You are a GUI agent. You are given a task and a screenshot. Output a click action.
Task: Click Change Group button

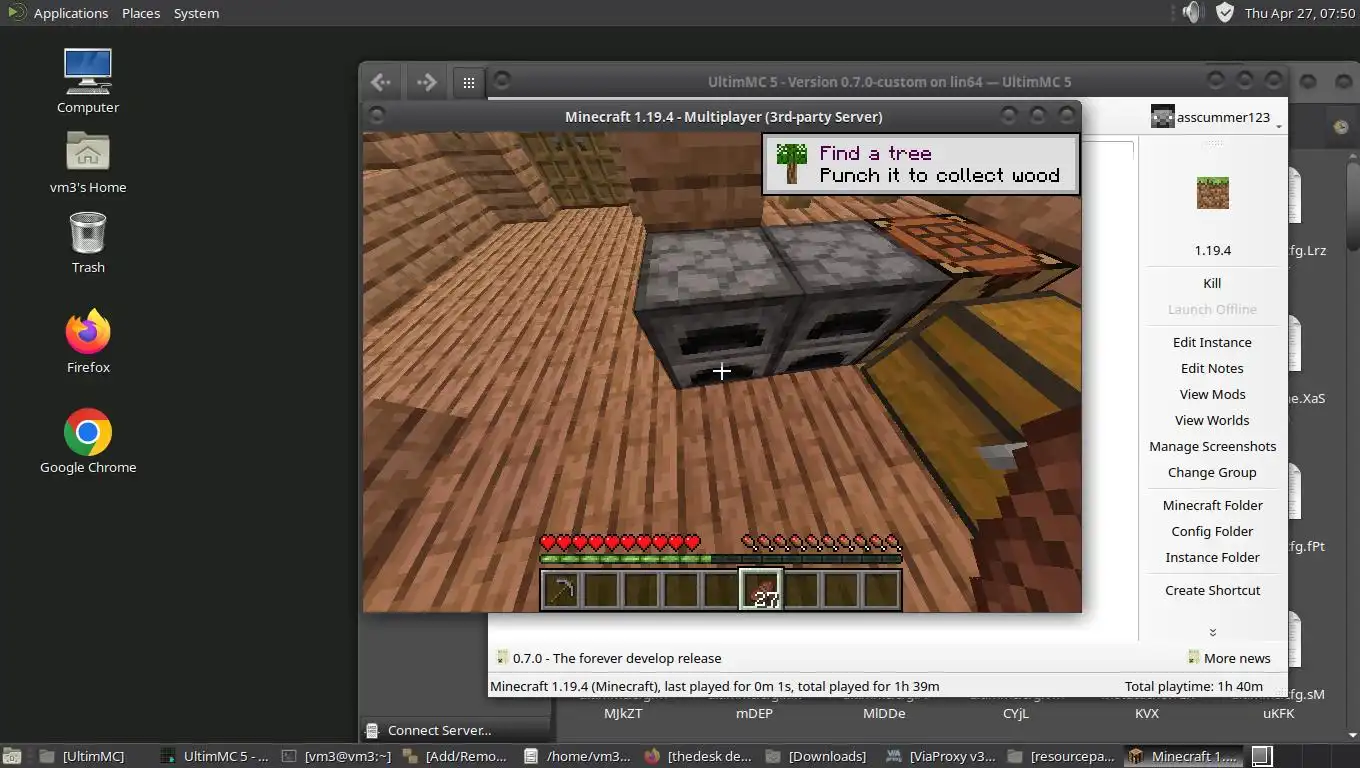point(1212,472)
